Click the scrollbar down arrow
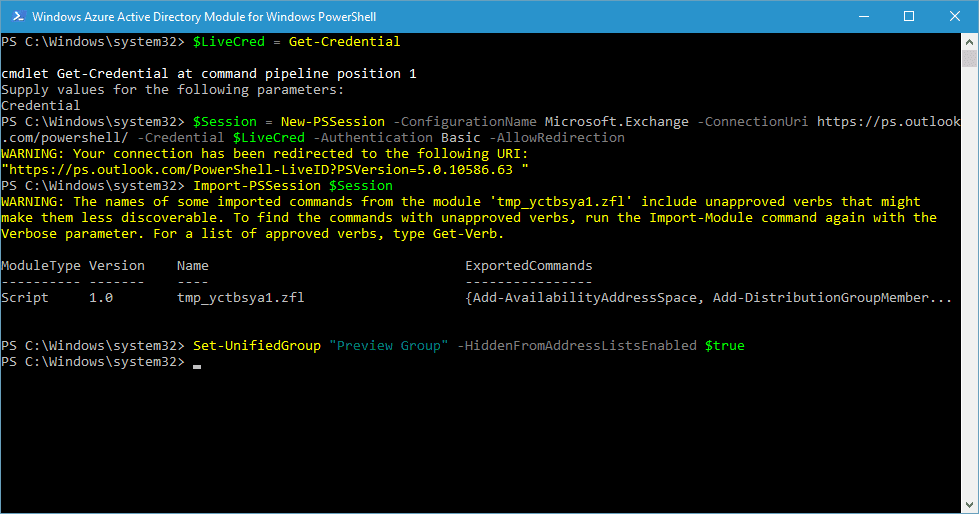979x514 pixels. [x=969, y=505]
